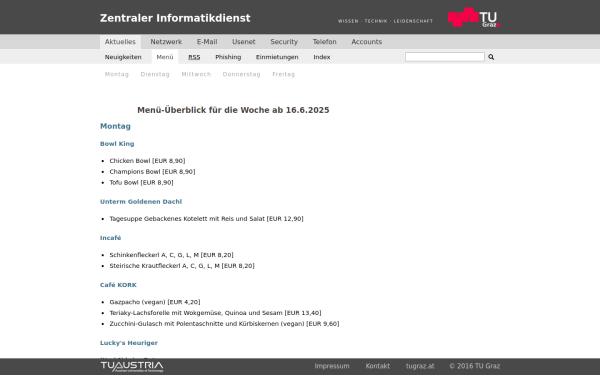The image size is (600, 375).
Task: Open the Netzwerk main tab
Action: point(166,42)
